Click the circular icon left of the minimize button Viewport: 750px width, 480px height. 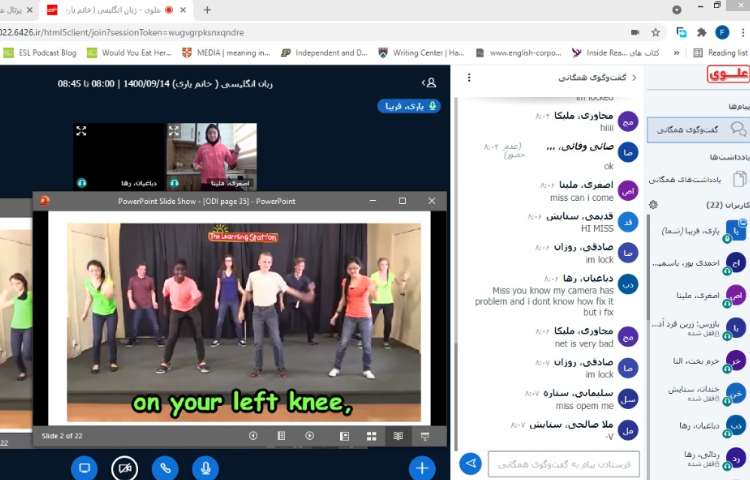tap(676, 10)
